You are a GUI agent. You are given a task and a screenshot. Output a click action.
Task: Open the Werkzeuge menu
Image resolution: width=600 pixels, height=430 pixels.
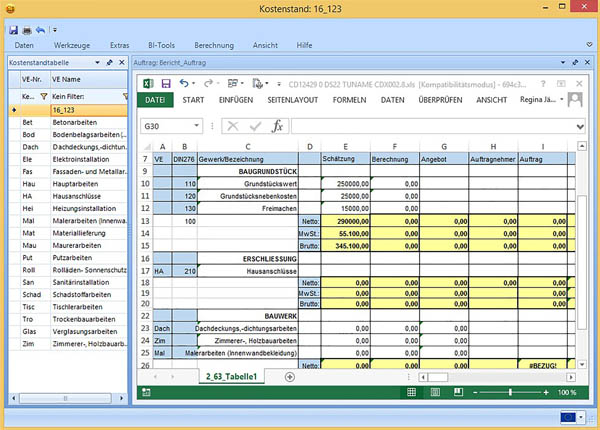tap(72, 45)
